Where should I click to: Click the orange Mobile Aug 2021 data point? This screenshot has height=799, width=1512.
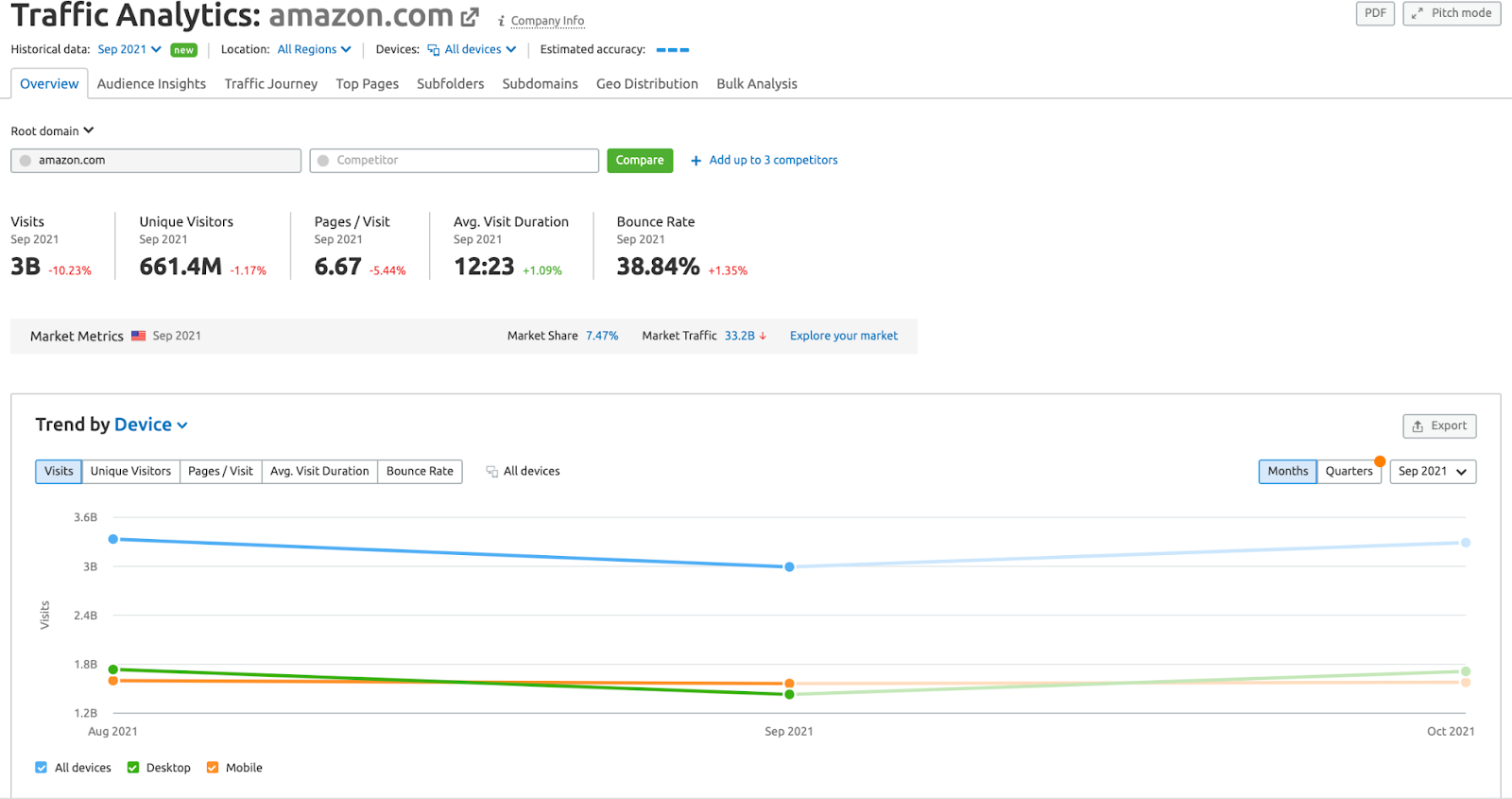click(113, 681)
